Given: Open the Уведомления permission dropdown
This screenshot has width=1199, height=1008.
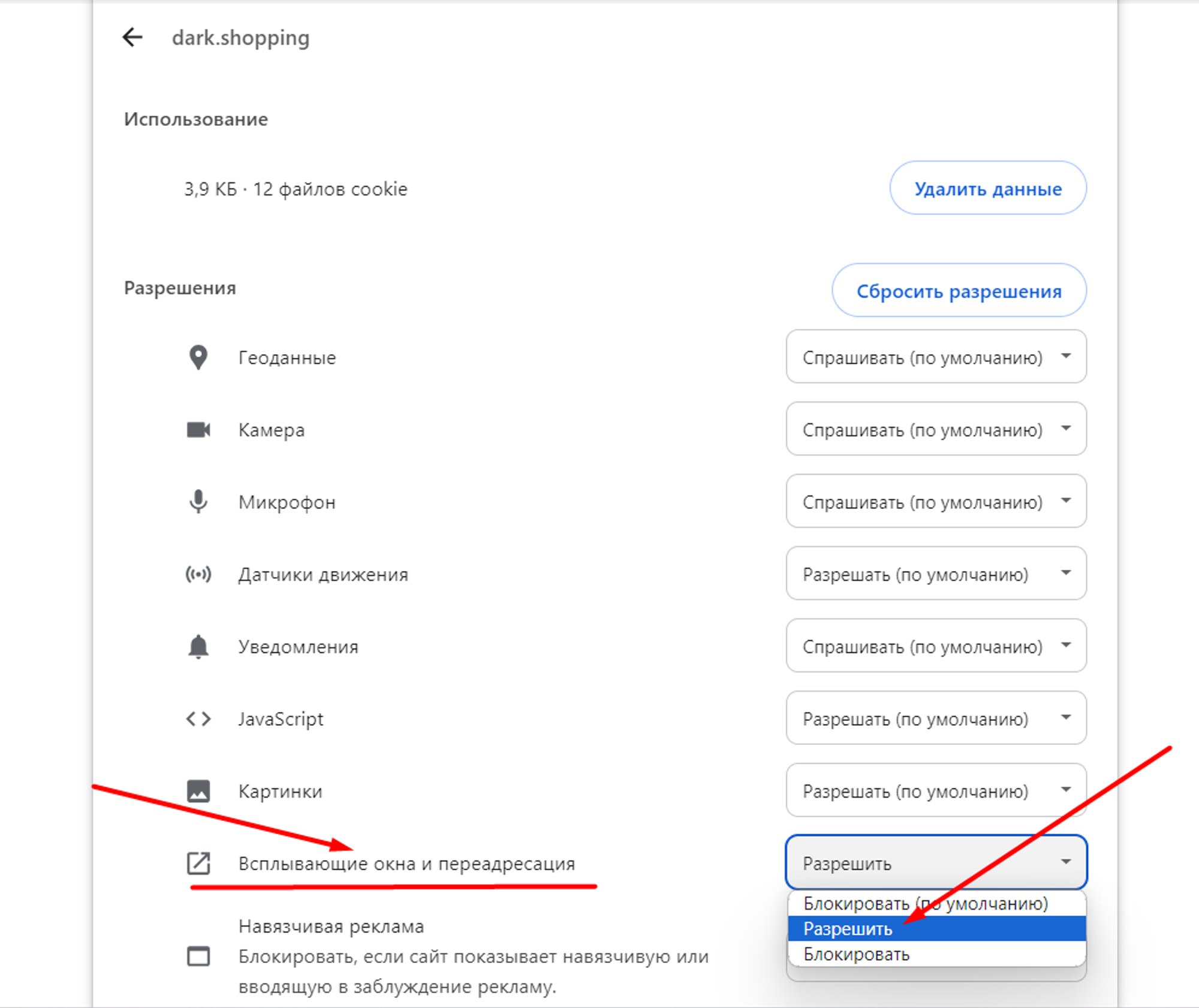Looking at the screenshot, I should pos(936,645).
